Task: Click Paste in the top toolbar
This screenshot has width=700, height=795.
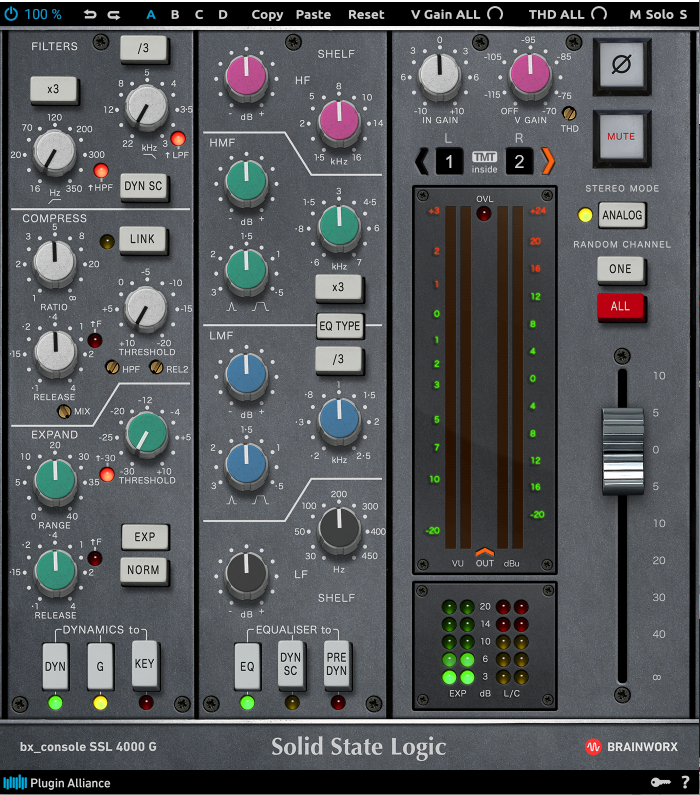Action: point(313,15)
